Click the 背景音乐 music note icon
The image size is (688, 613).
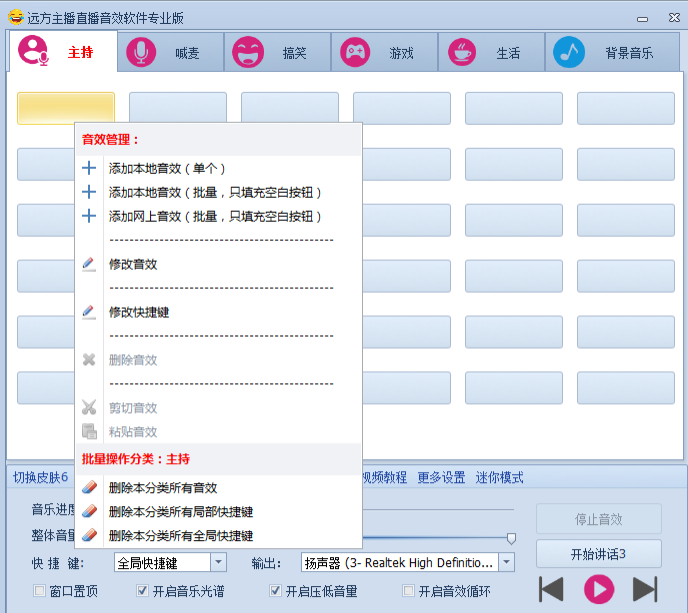(x=569, y=52)
